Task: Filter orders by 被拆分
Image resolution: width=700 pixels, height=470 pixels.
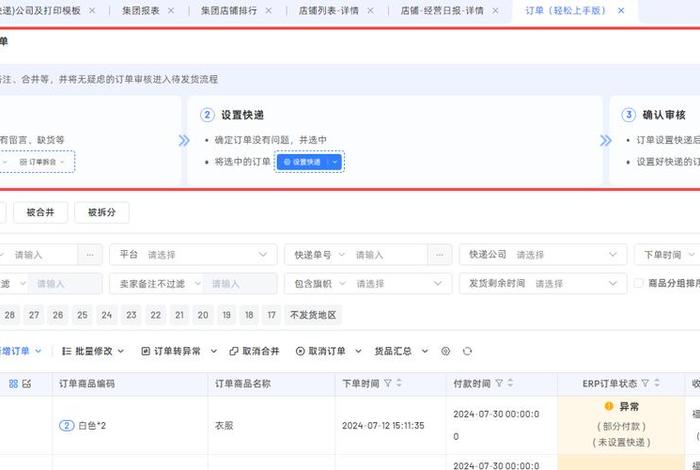Action: pyautogui.click(x=102, y=212)
